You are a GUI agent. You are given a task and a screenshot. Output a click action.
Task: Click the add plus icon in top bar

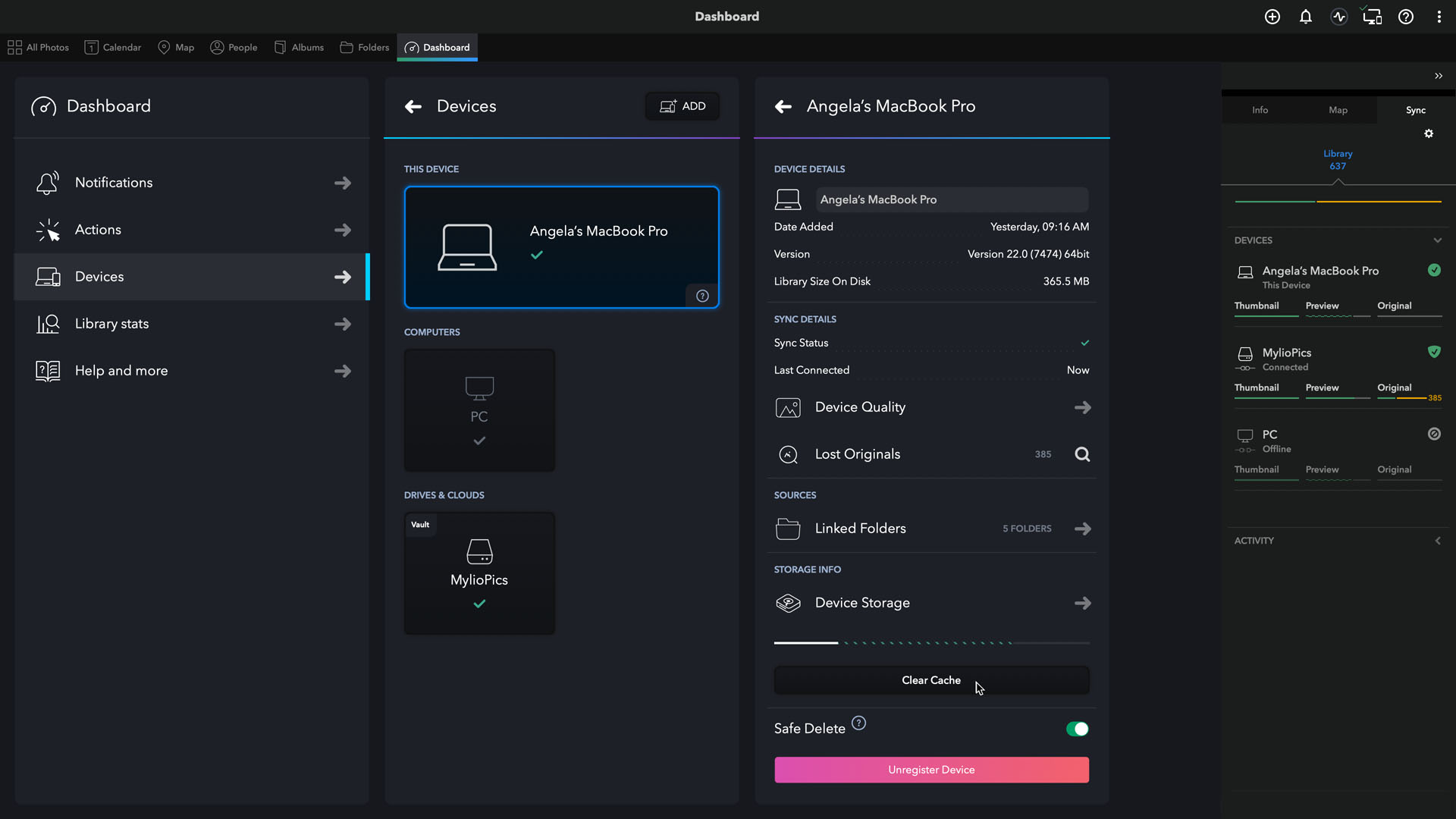pos(1272,17)
